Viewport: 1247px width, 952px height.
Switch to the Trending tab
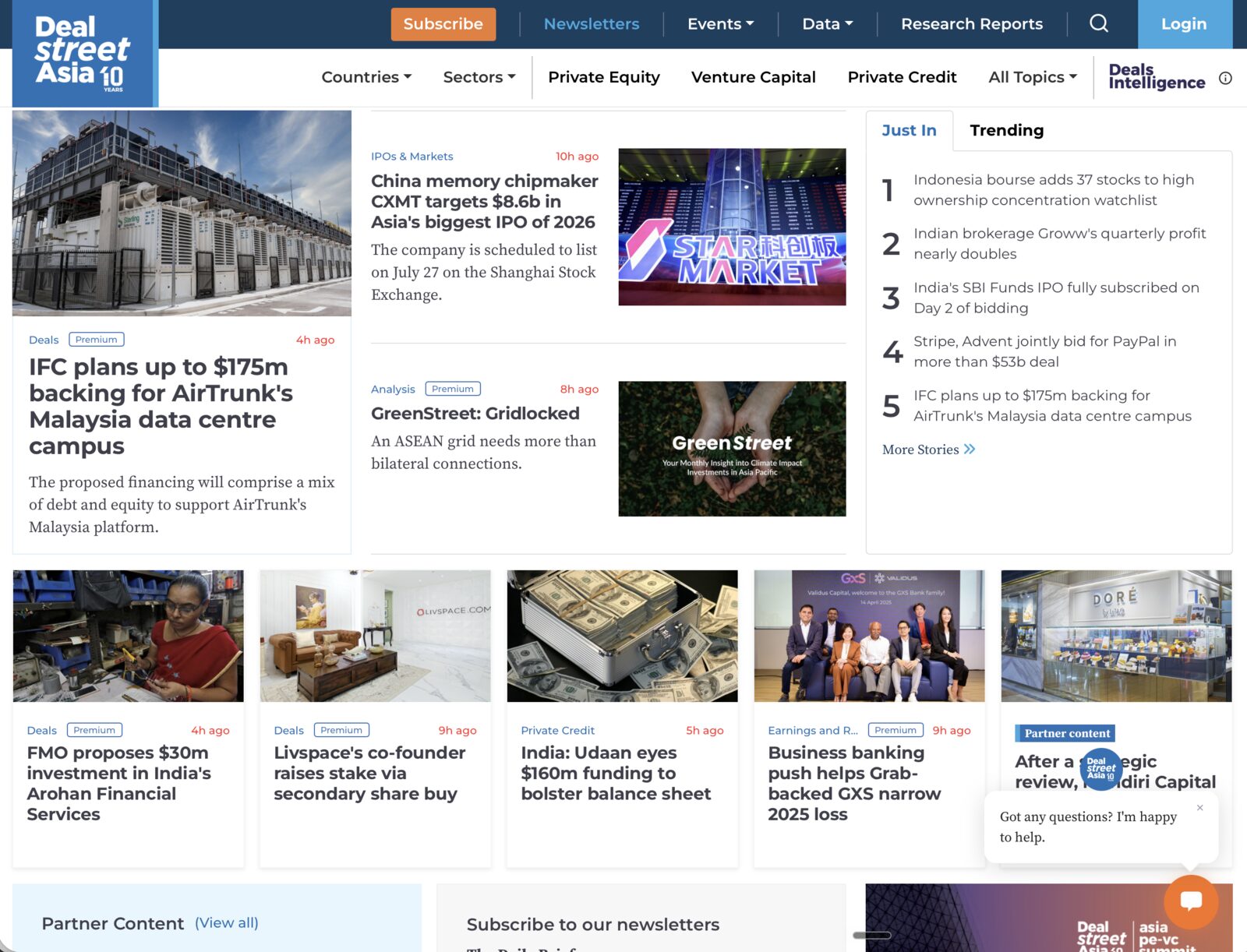pos(1006,130)
